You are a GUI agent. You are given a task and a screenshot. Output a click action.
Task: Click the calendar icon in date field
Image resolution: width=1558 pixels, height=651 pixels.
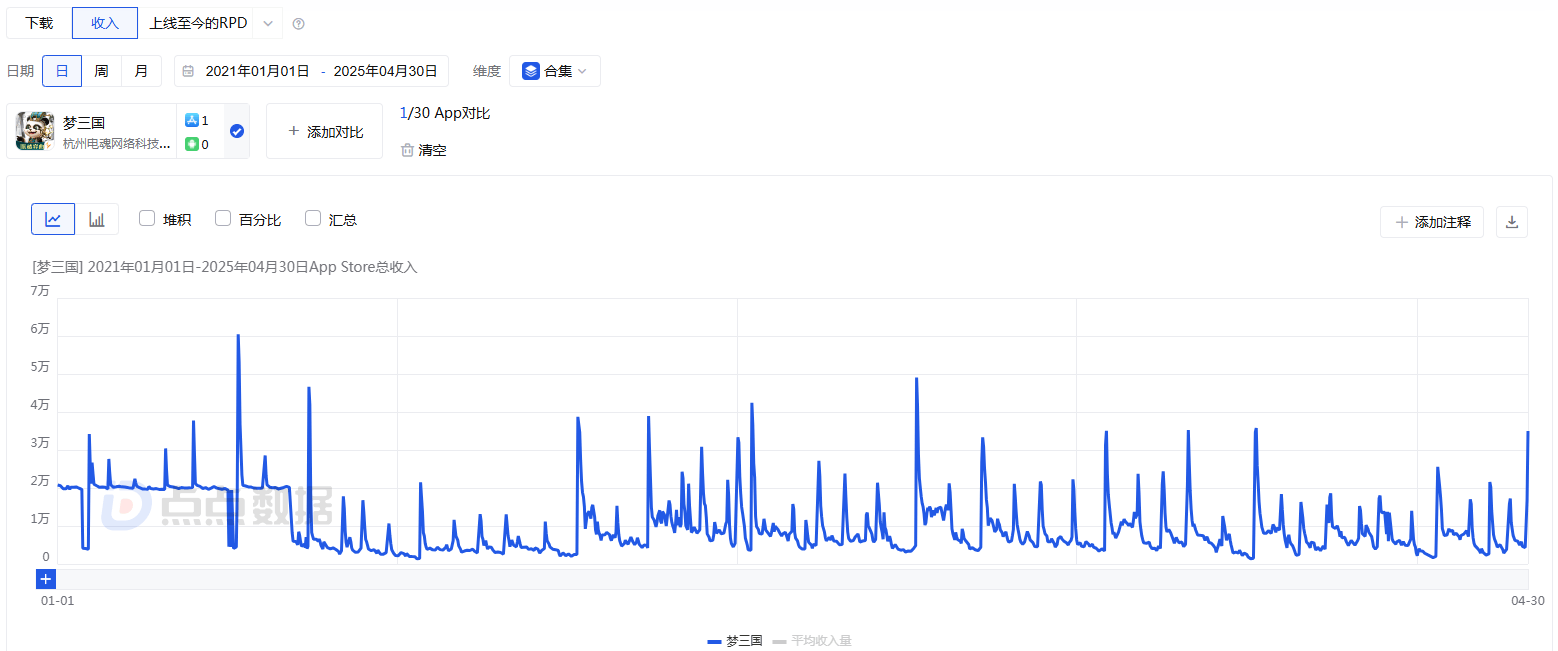(x=188, y=71)
